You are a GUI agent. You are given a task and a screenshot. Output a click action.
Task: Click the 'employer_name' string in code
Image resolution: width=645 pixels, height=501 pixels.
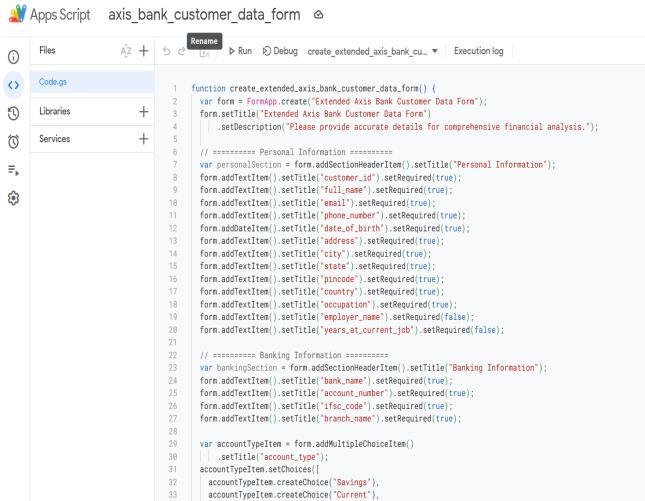point(354,317)
